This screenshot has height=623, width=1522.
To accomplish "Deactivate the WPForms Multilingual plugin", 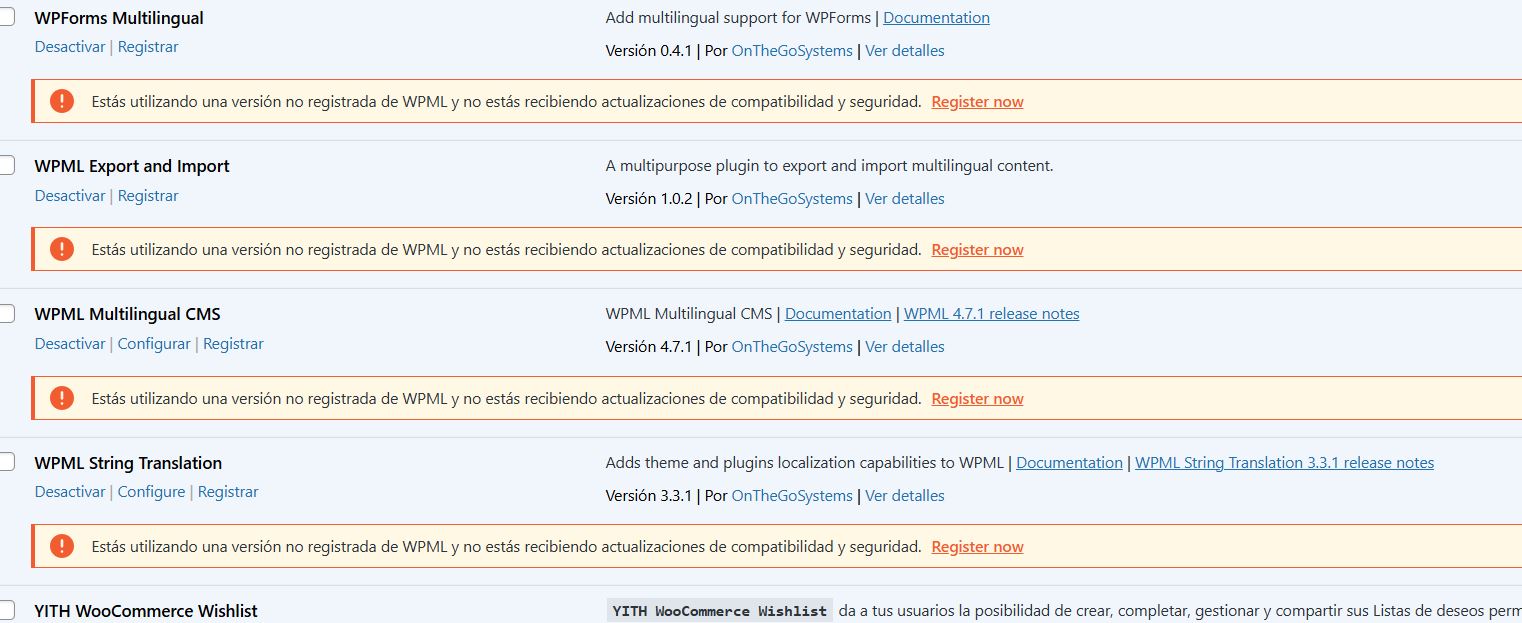I will pyautogui.click(x=70, y=47).
